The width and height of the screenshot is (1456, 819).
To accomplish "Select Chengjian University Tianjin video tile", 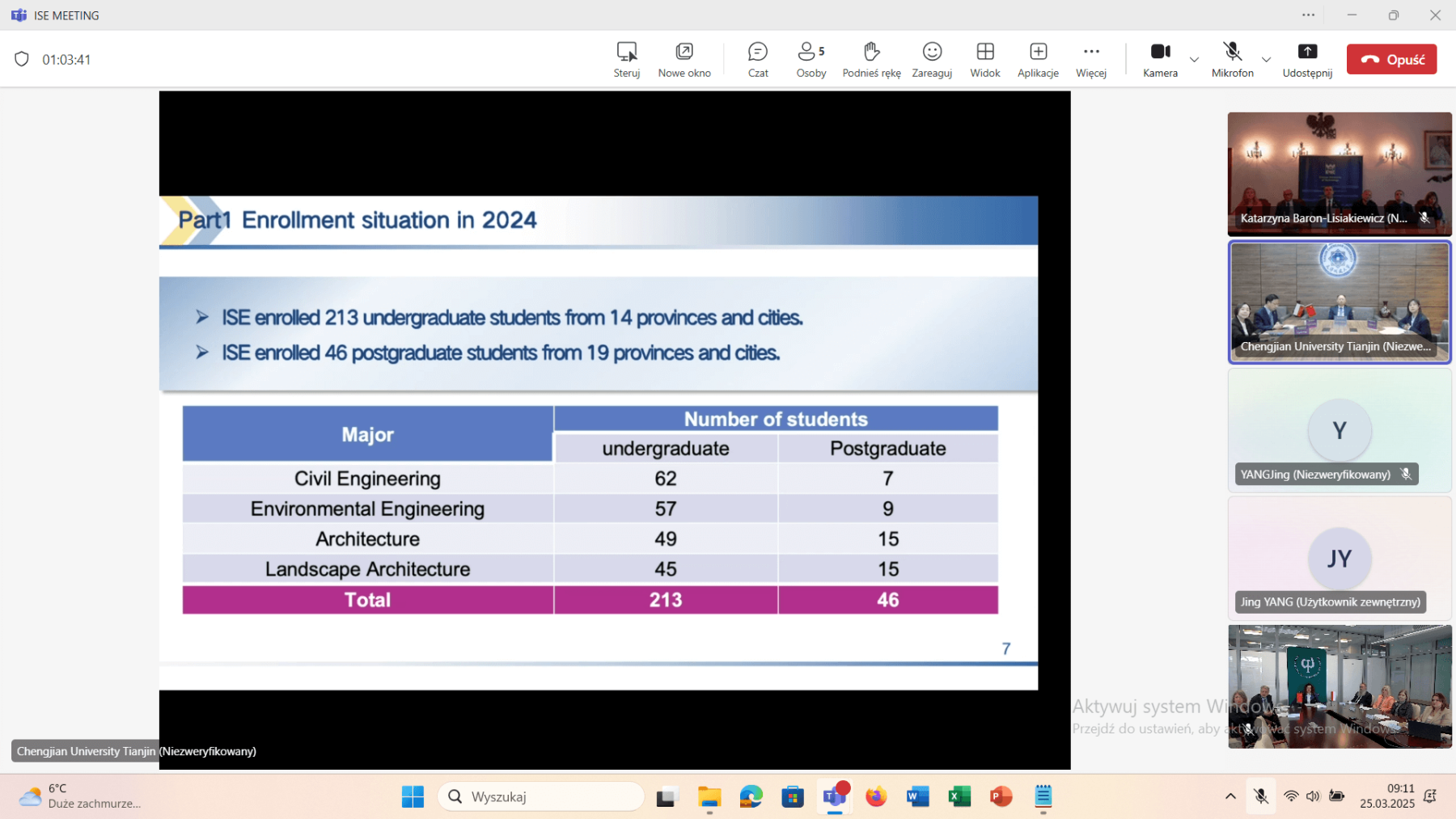I will [x=1340, y=302].
